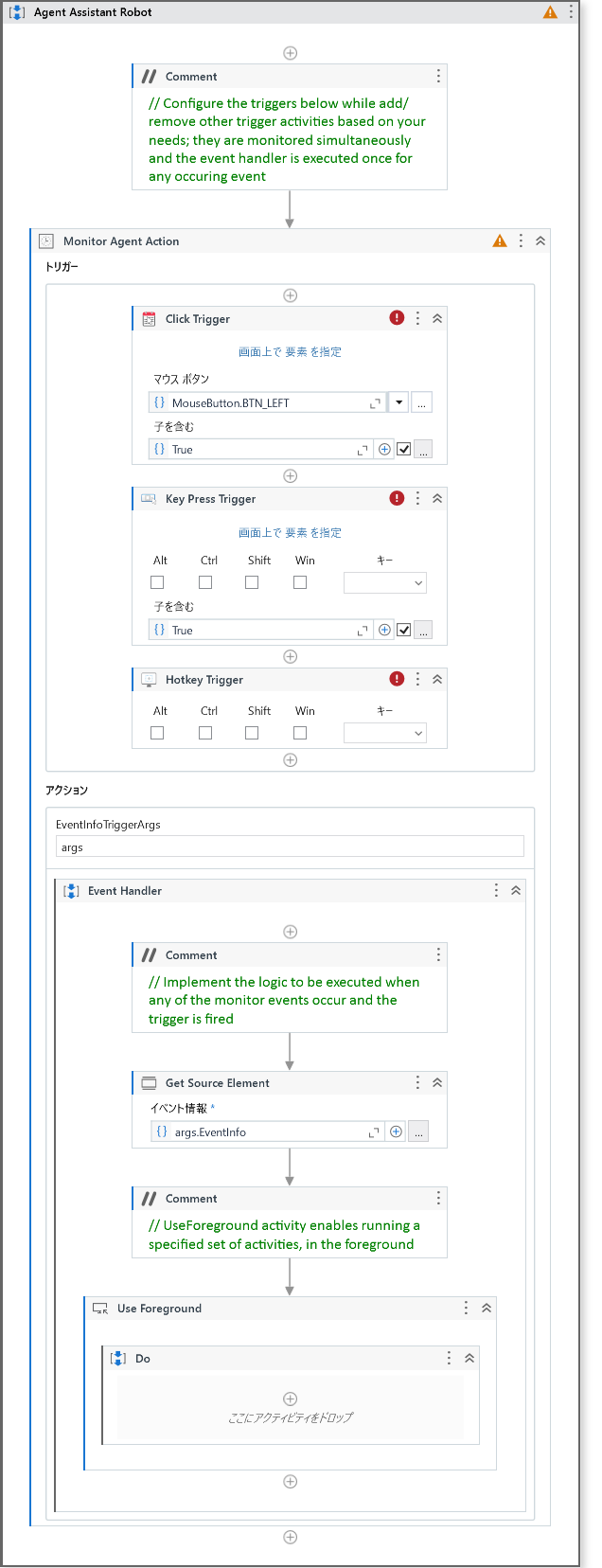Toggle include-children checkbox in Click Trigger

click(x=404, y=450)
